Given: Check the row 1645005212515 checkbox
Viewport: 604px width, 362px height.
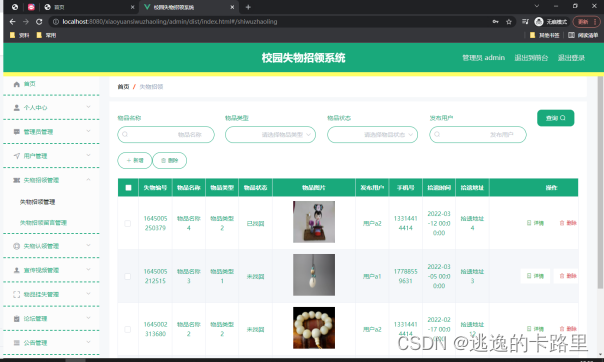Looking at the screenshot, I should [x=128, y=277].
